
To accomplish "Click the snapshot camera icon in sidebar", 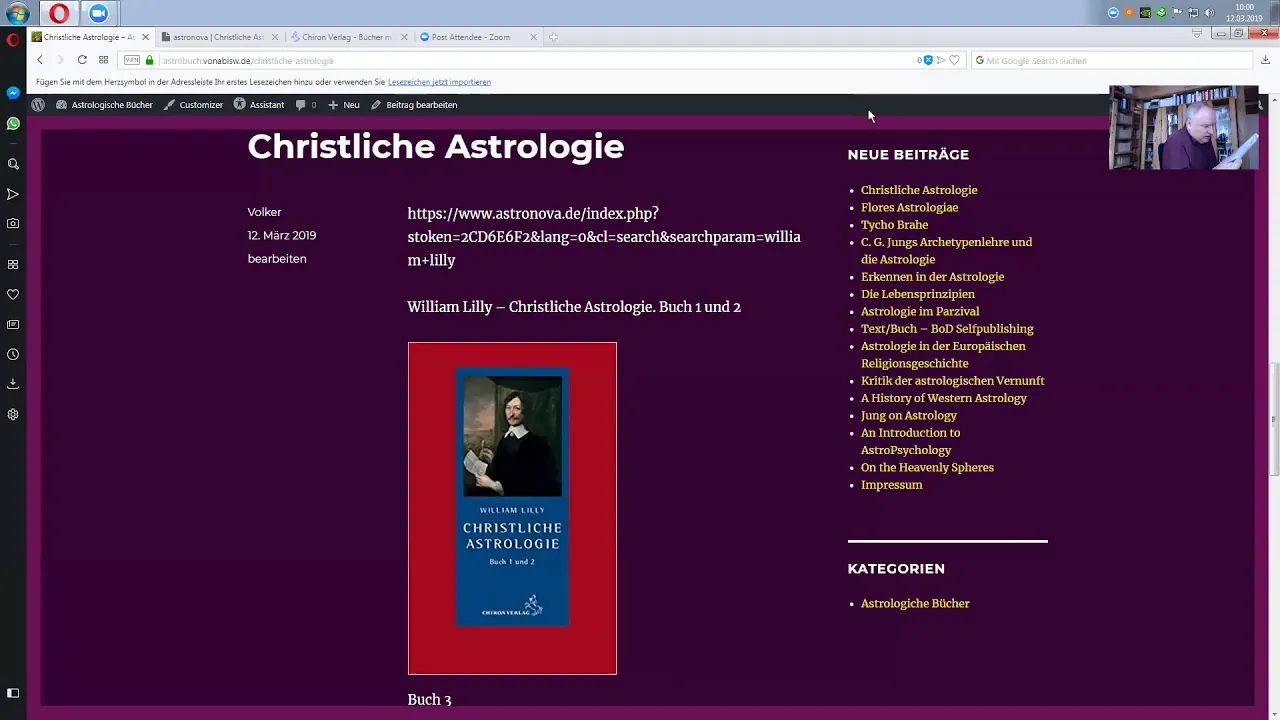I will tap(13, 224).
